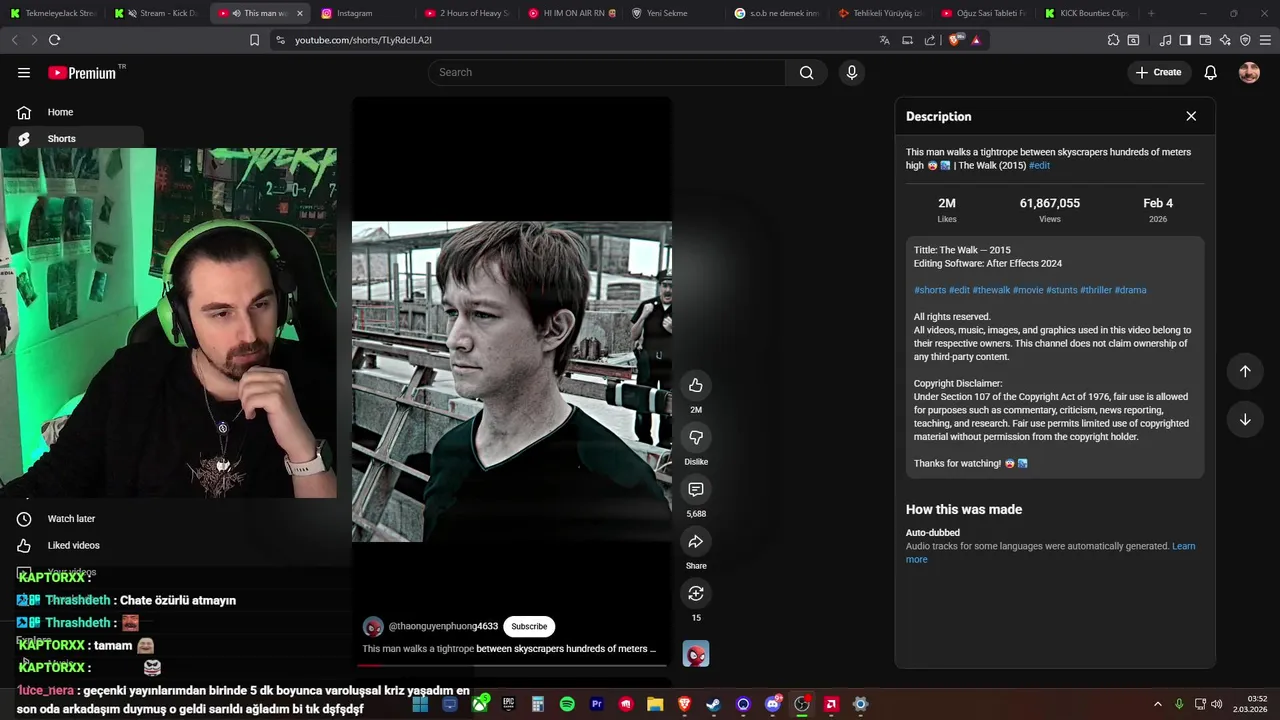Viewport: 1280px width, 720px height.
Task: Switch to the KICK Bounties Clips tab
Action: pyautogui.click(x=1086, y=13)
